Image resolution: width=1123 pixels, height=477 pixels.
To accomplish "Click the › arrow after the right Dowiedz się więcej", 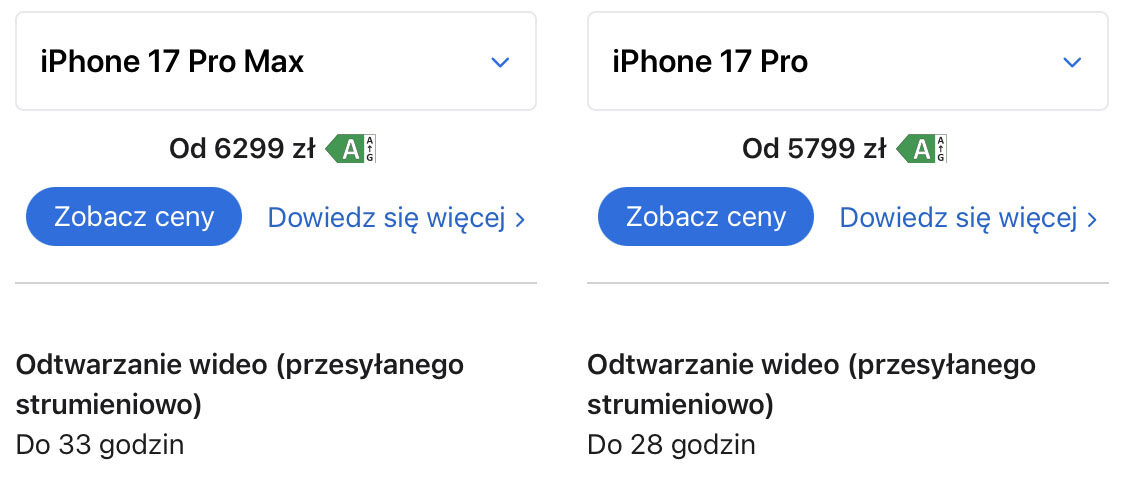I will click(1091, 219).
